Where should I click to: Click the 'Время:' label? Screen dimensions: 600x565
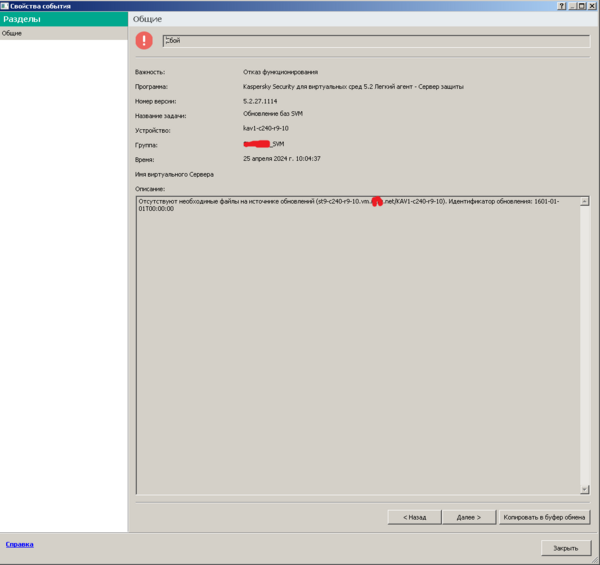[x=144, y=160]
